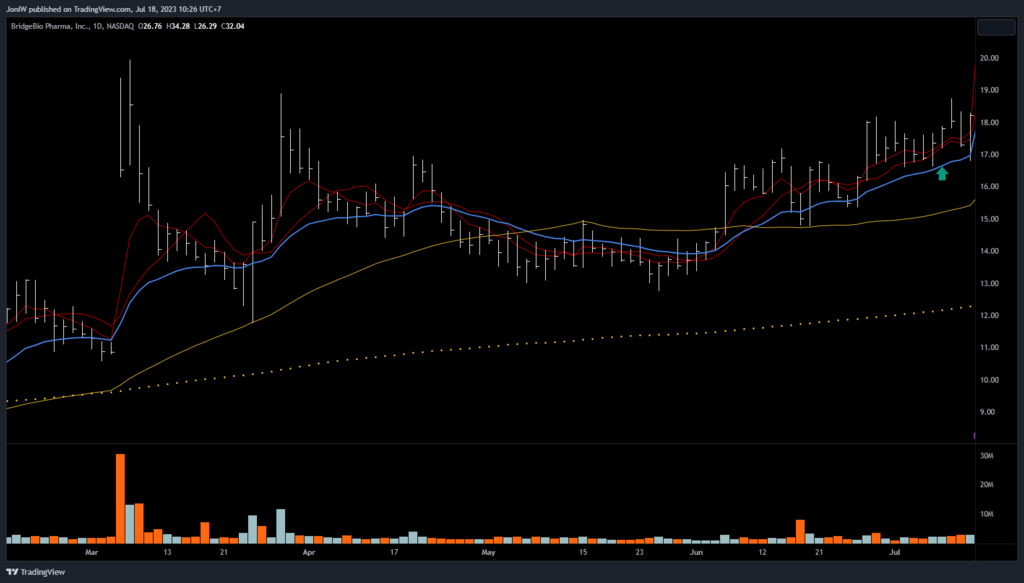This screenshot has height=583, width=1024.
Task: Click the 20.00 price axis label
Action: [x=990, y=59]
